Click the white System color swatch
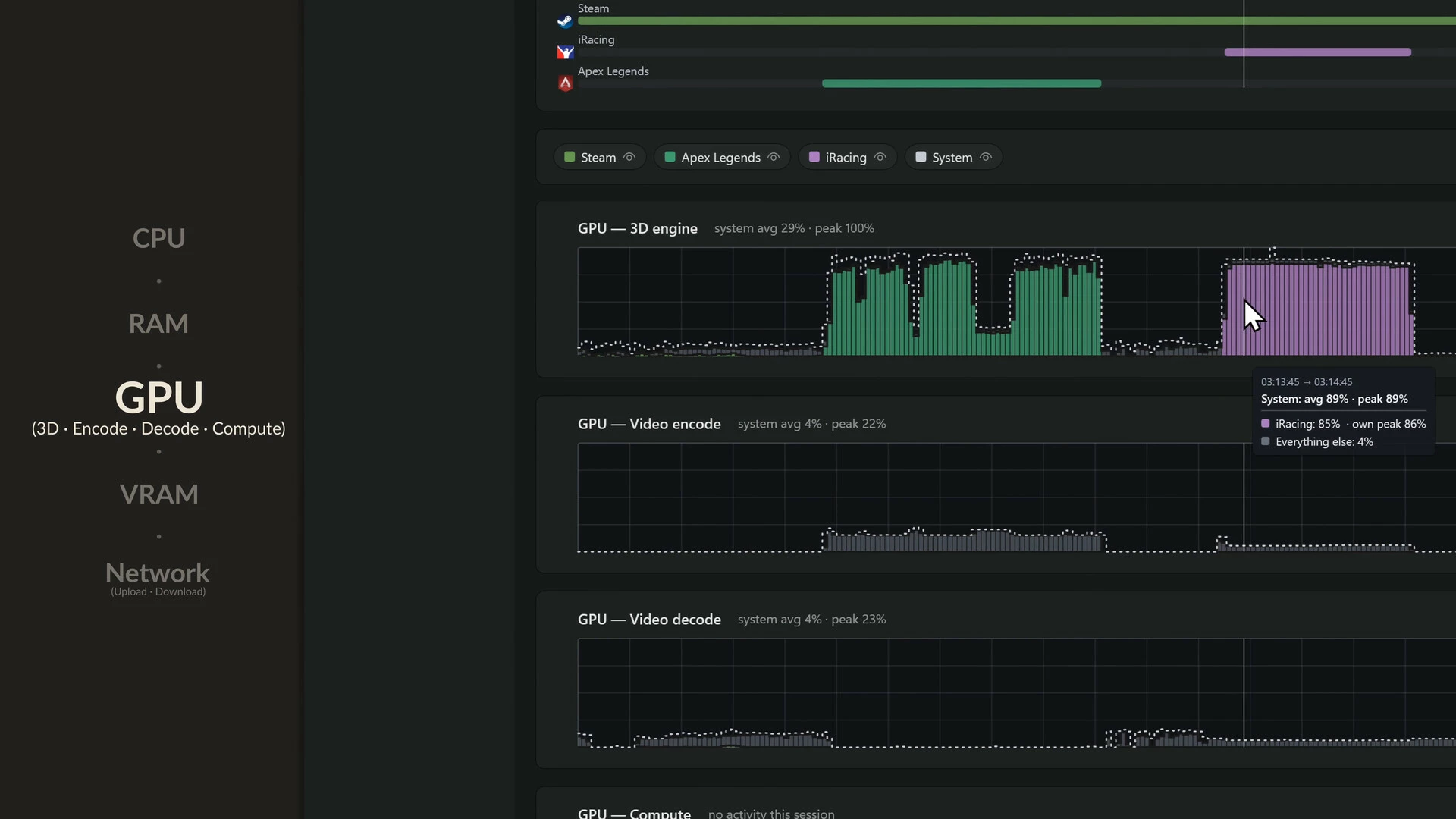 coord(921,157)
